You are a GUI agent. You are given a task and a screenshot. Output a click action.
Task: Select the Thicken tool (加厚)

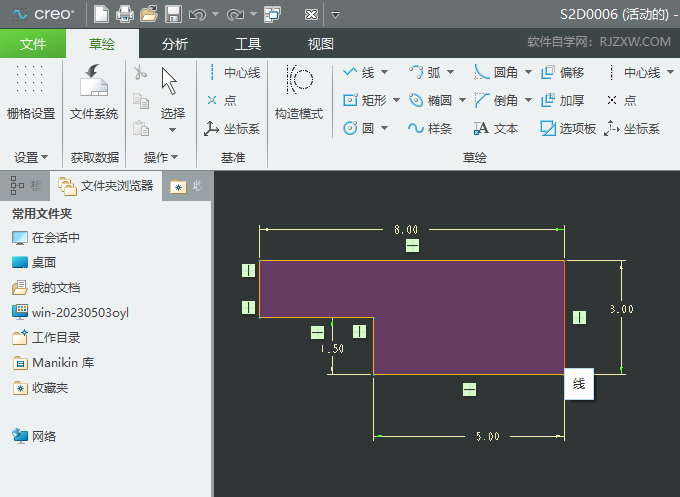point(562,101)
